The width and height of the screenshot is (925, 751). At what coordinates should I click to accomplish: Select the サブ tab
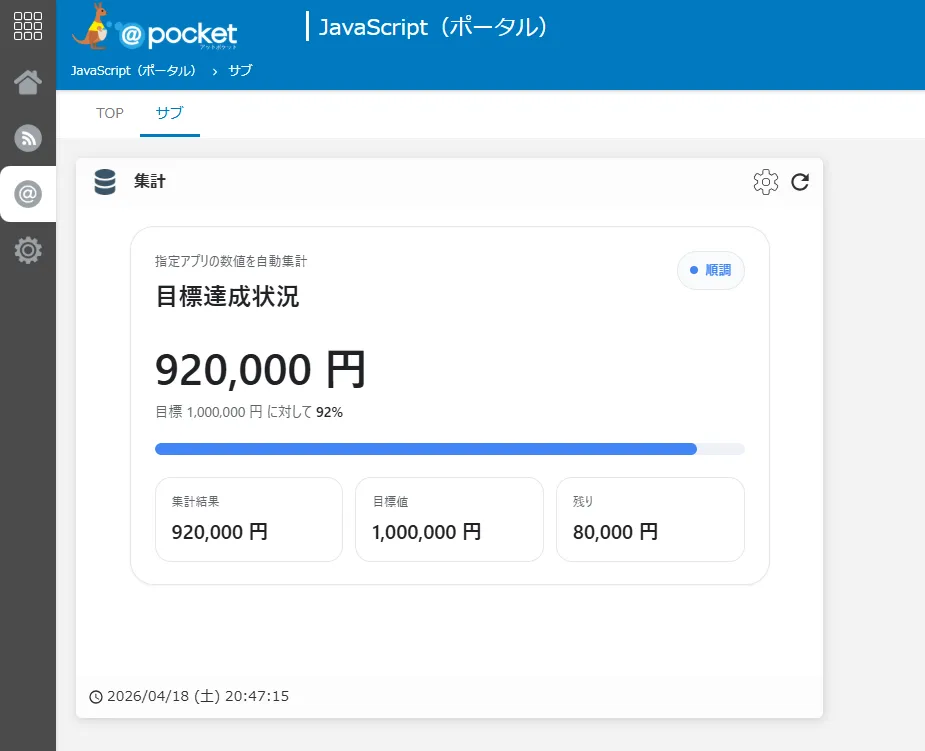coord(170,113)
